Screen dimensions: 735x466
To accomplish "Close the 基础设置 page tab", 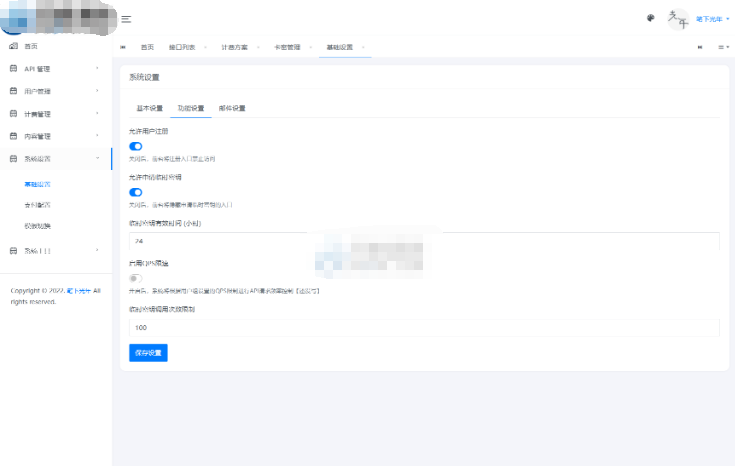I will tap(363, 47).
